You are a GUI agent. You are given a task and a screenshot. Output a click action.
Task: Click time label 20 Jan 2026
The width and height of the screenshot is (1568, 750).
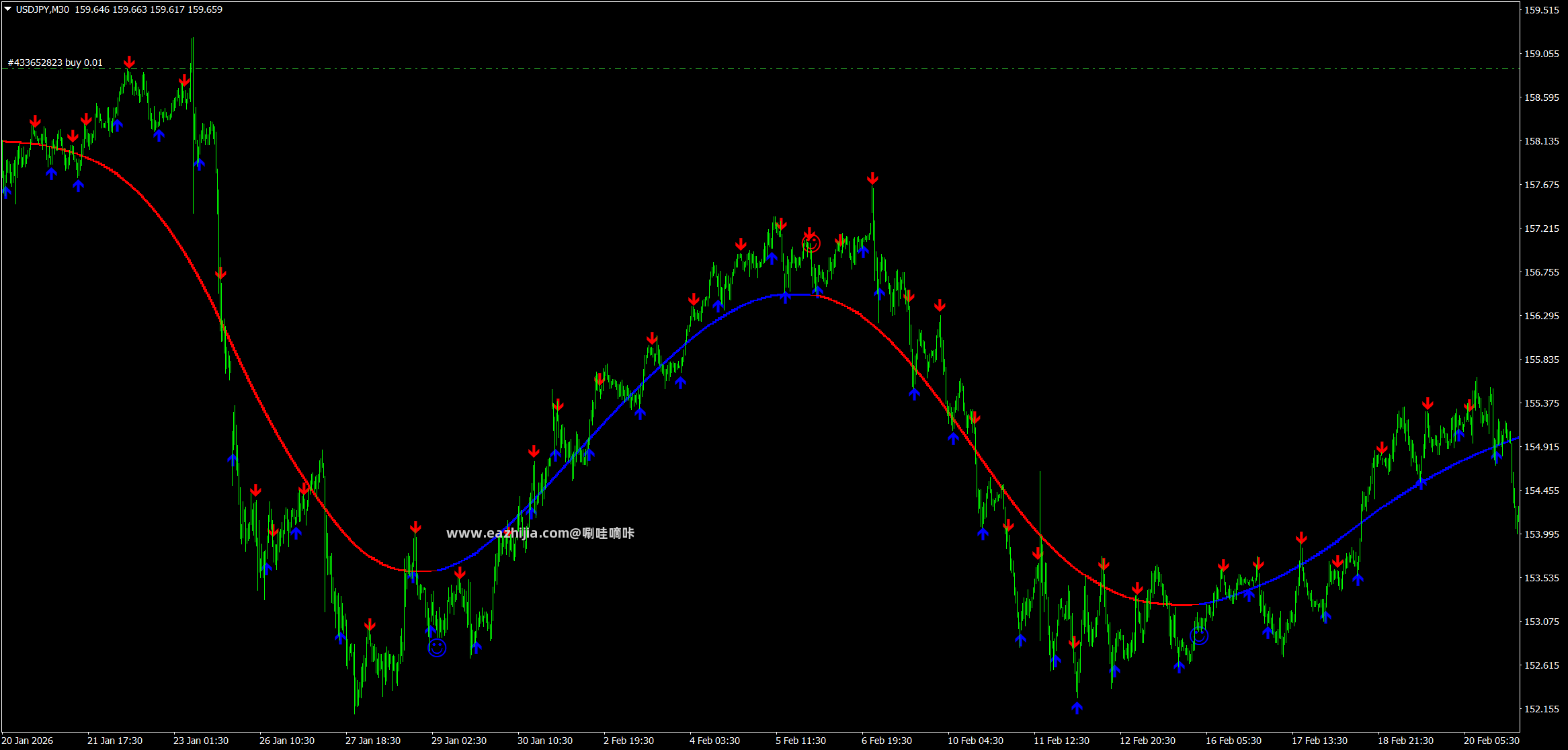[28, 741]
